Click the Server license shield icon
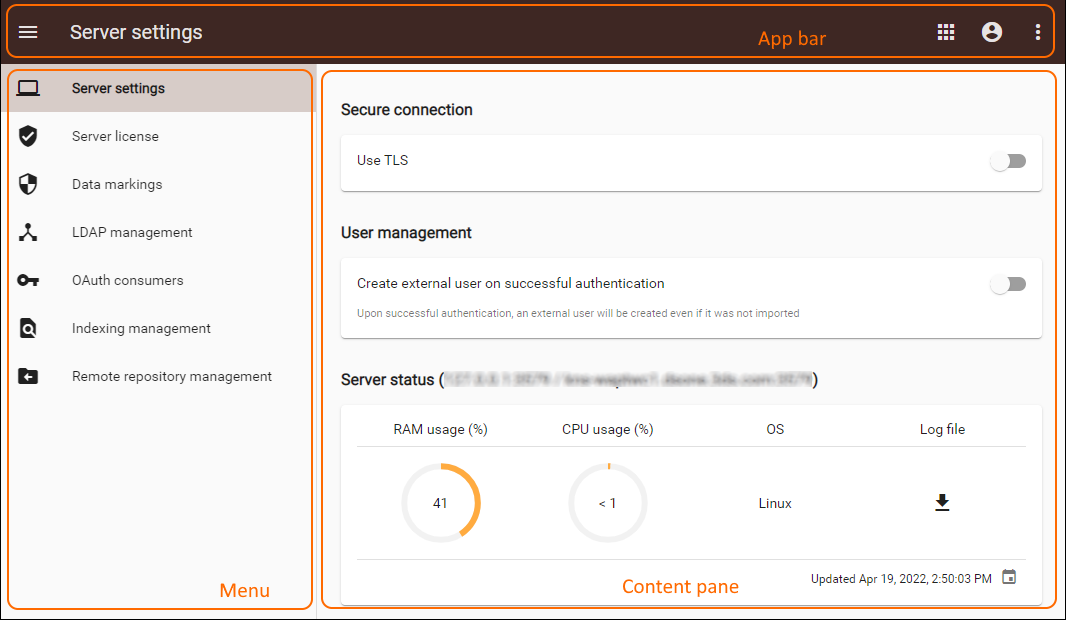This screenshot has height=620, width=1066. coord(28,136)
